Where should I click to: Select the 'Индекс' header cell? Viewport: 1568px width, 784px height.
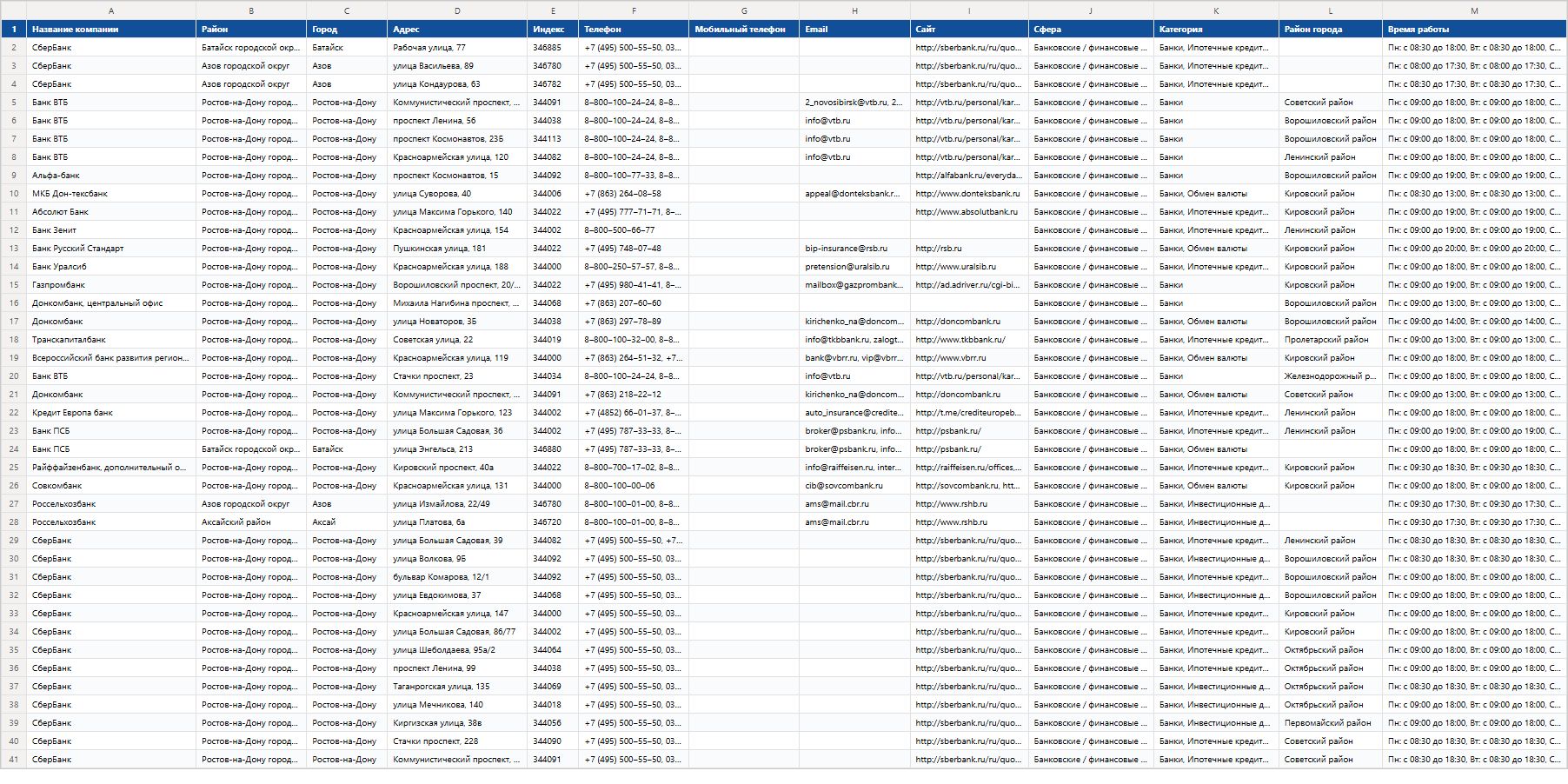[x=553, y=29]
